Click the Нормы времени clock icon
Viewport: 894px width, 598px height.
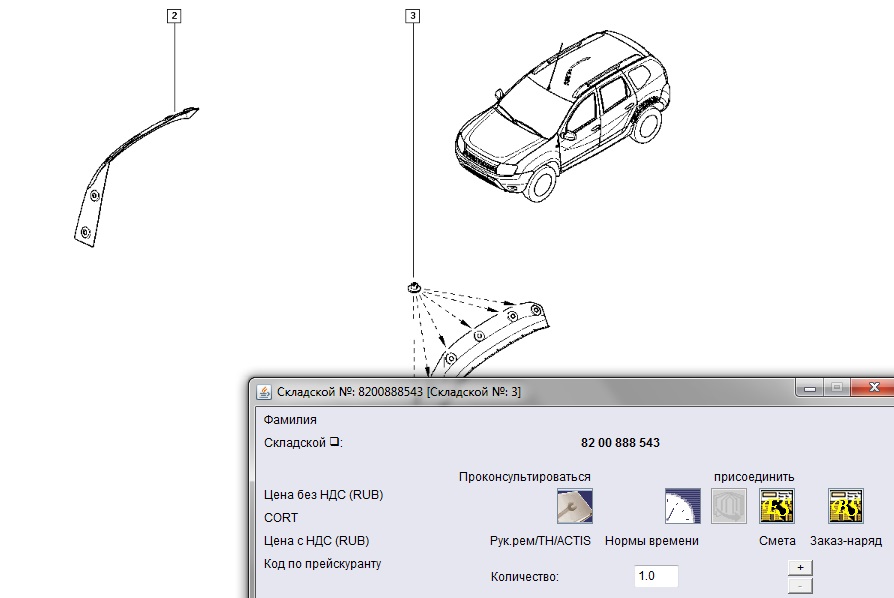(682, 506)
